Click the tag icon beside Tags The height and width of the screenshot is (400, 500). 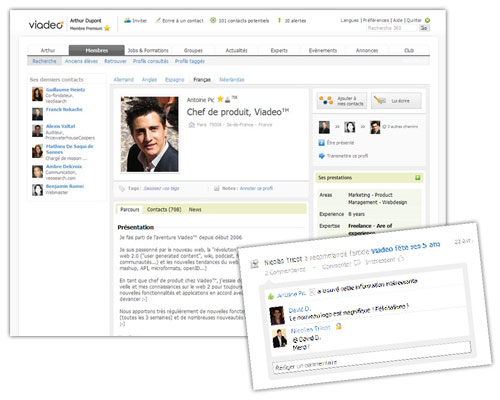pos(122,188)
